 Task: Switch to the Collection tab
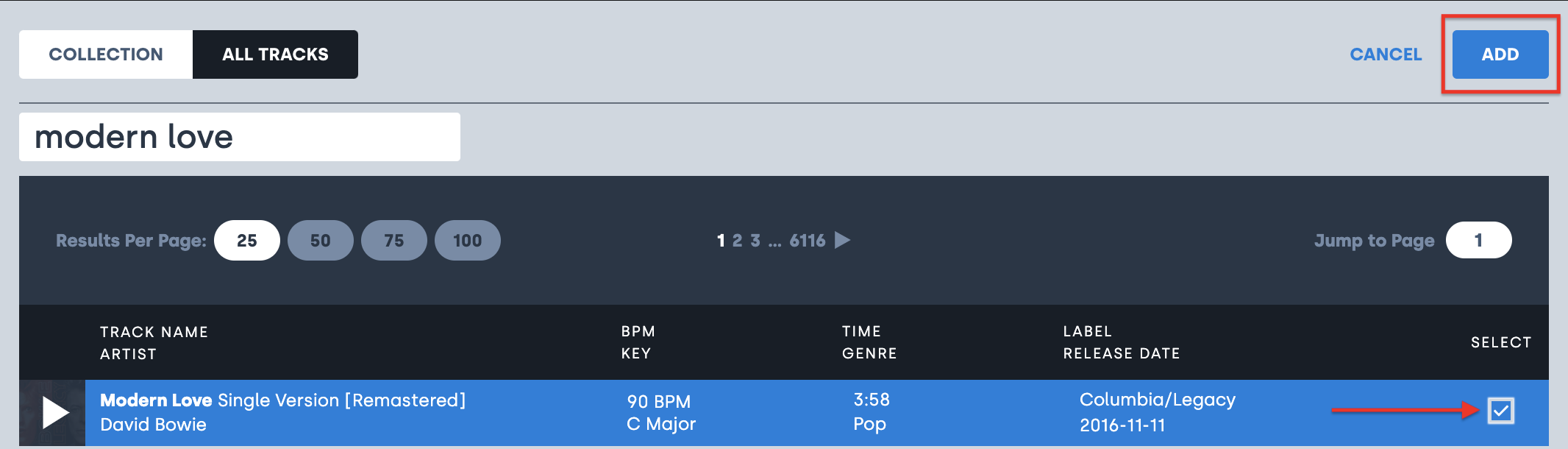pyautogui.click(x=106, y=54)
